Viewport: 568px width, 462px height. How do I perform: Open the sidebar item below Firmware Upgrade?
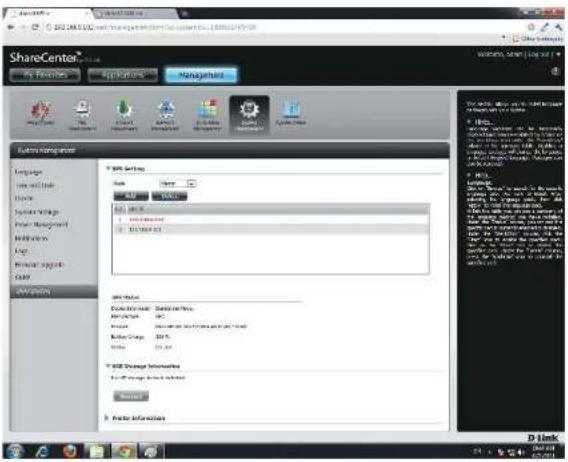(22, 278)
